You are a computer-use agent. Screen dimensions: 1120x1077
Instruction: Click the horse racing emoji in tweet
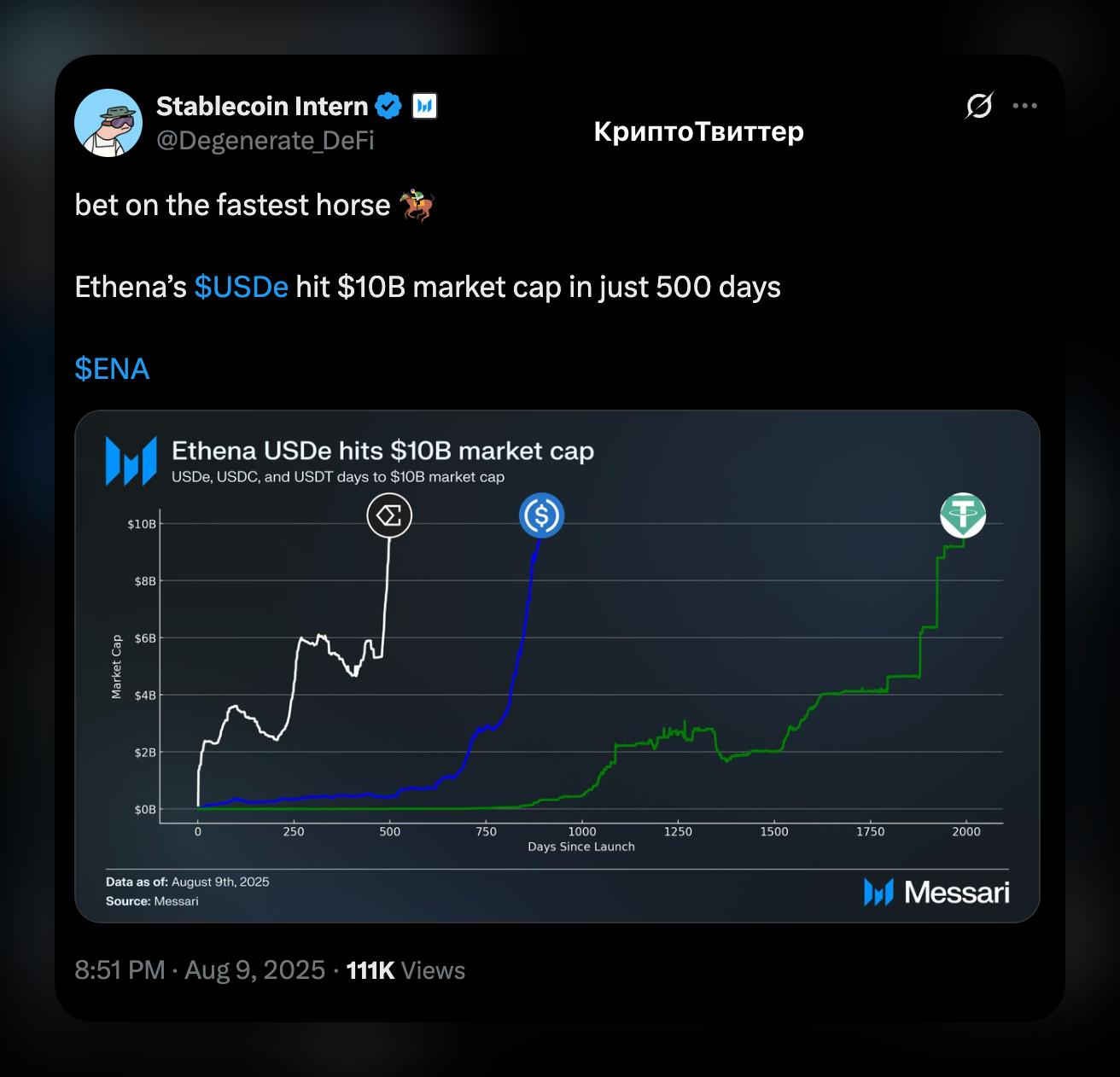click(417, 206)
